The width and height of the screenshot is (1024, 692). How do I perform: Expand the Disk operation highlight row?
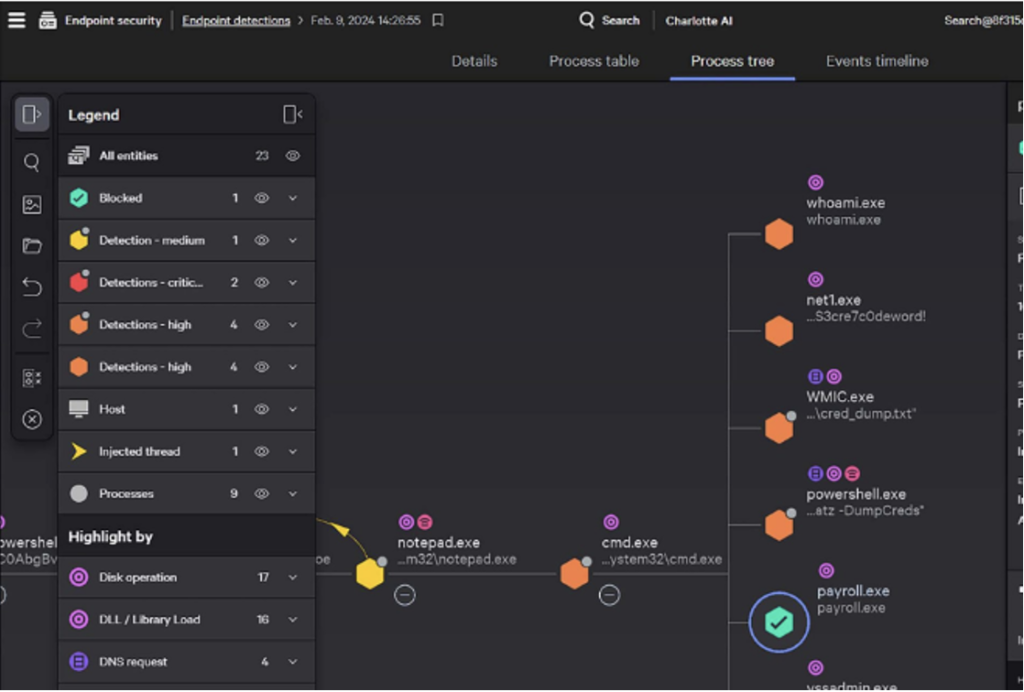(x=293, y=577)
